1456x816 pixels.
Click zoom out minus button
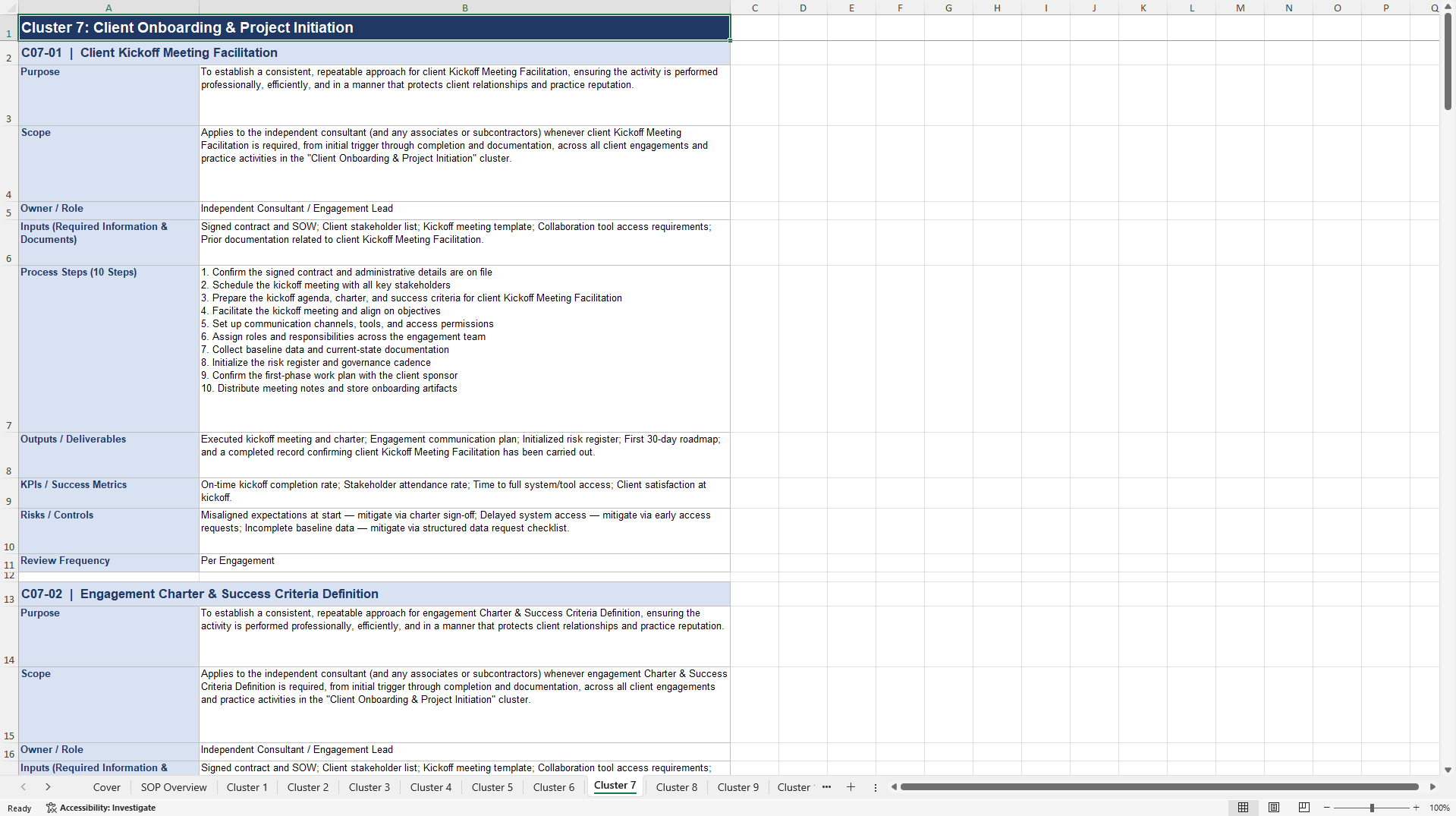point(1326,808)
